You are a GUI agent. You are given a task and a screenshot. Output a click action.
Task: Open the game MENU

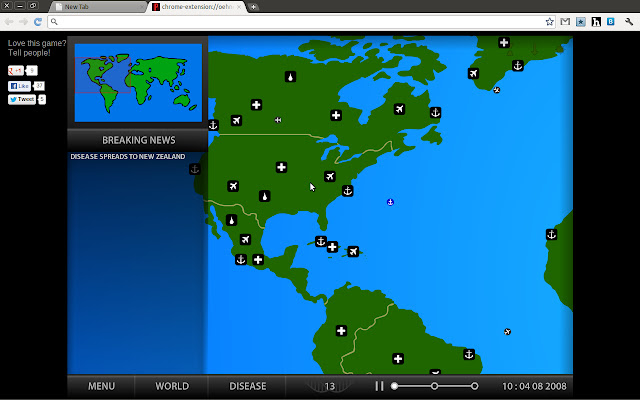click(x=101, y=386)
